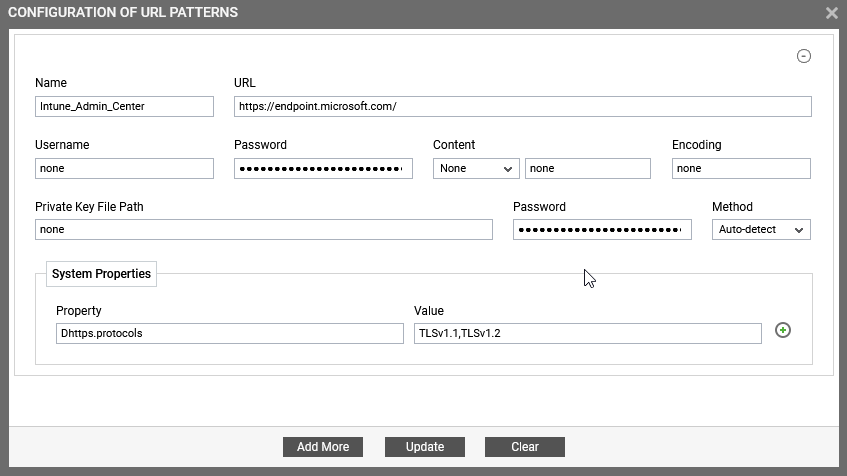Image resolution: width=847 pixels, height=476 pixels.
Task: Click the Content text field with none
Action: (588, 169)
